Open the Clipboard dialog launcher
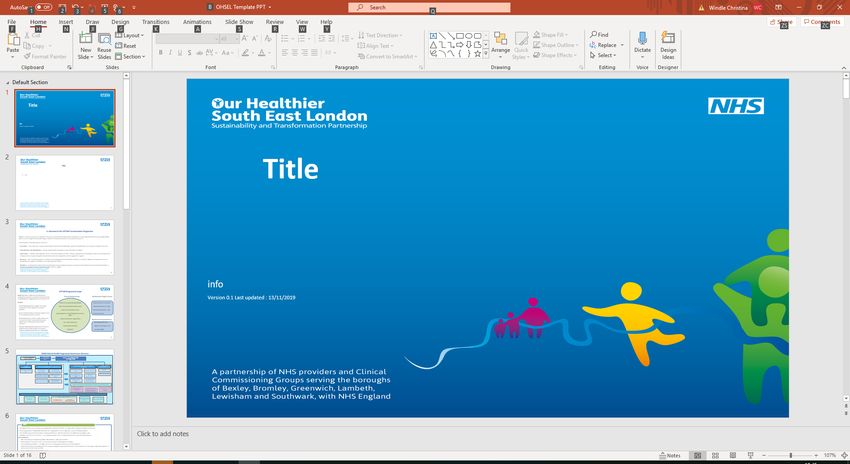Viewport: 850px width, 464px height. point(69,67)
